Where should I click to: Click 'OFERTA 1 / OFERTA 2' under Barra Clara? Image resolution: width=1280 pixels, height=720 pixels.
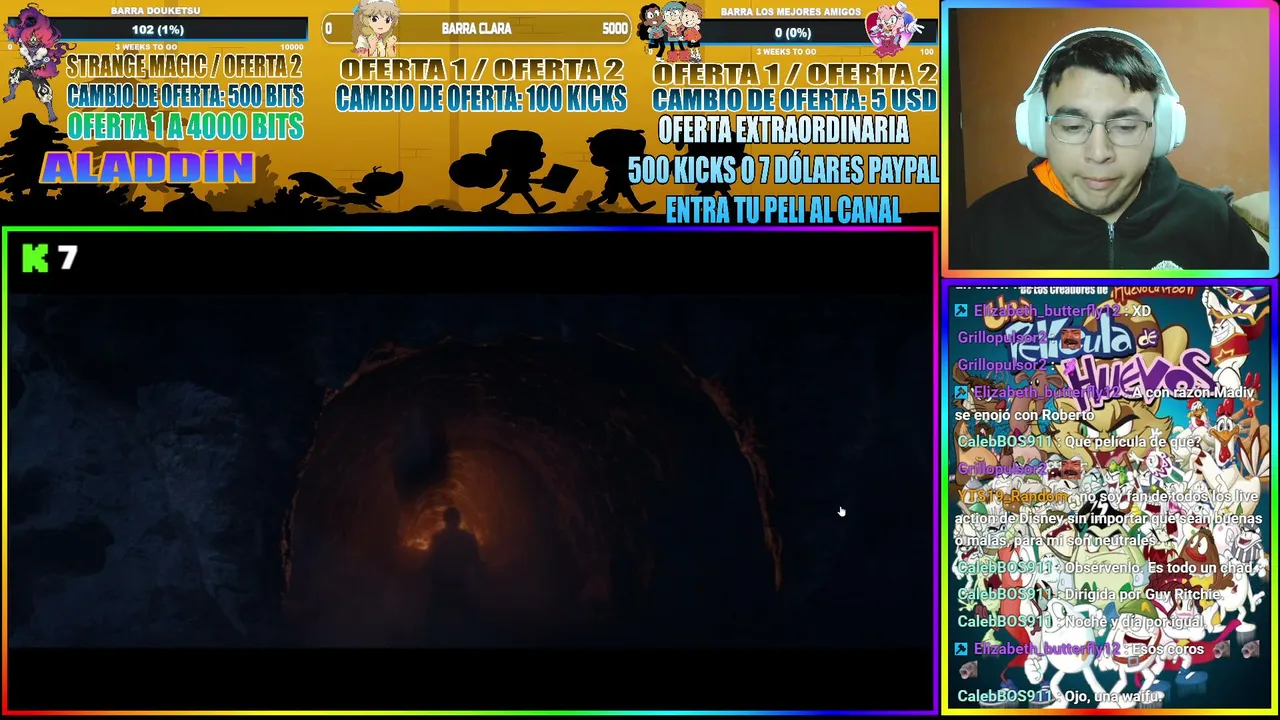481,70
